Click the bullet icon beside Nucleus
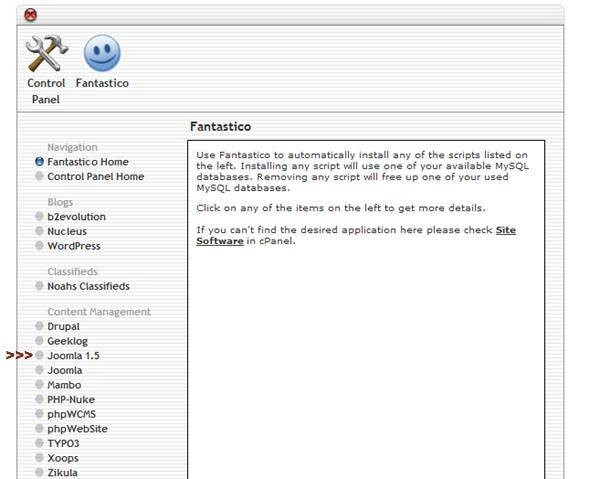Viewport: 600px width, 479px height. (x=39, y=231)
